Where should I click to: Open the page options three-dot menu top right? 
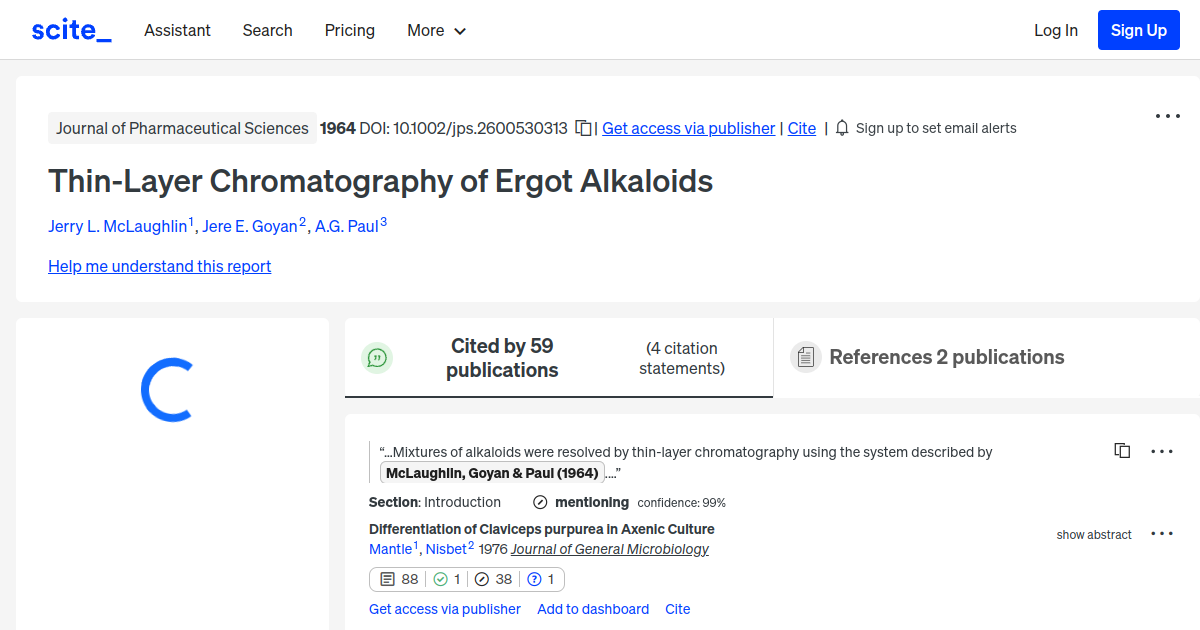pyautogui.click(x=1167, y=116)
